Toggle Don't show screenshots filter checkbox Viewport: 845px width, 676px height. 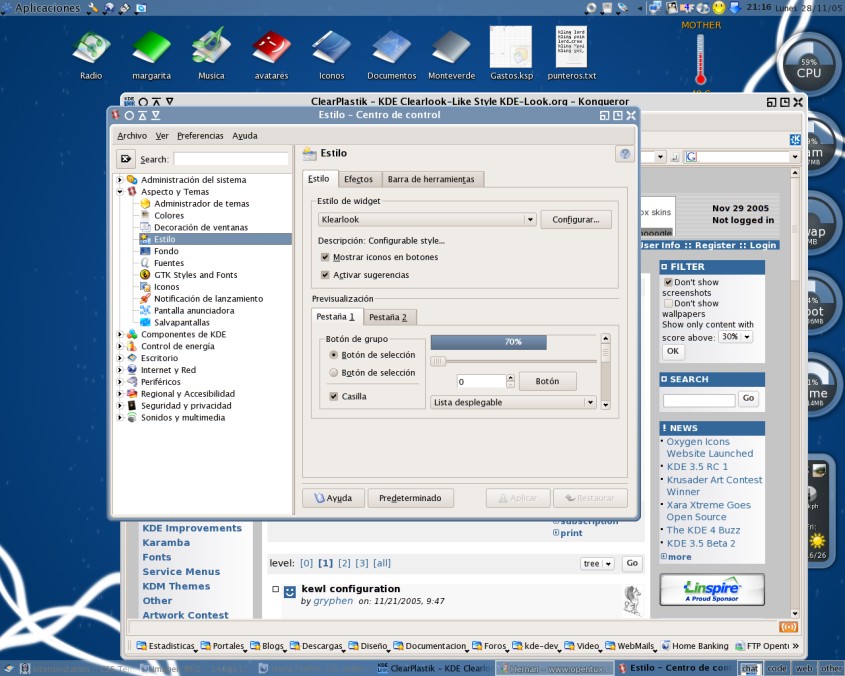click(x=668, y=282)
